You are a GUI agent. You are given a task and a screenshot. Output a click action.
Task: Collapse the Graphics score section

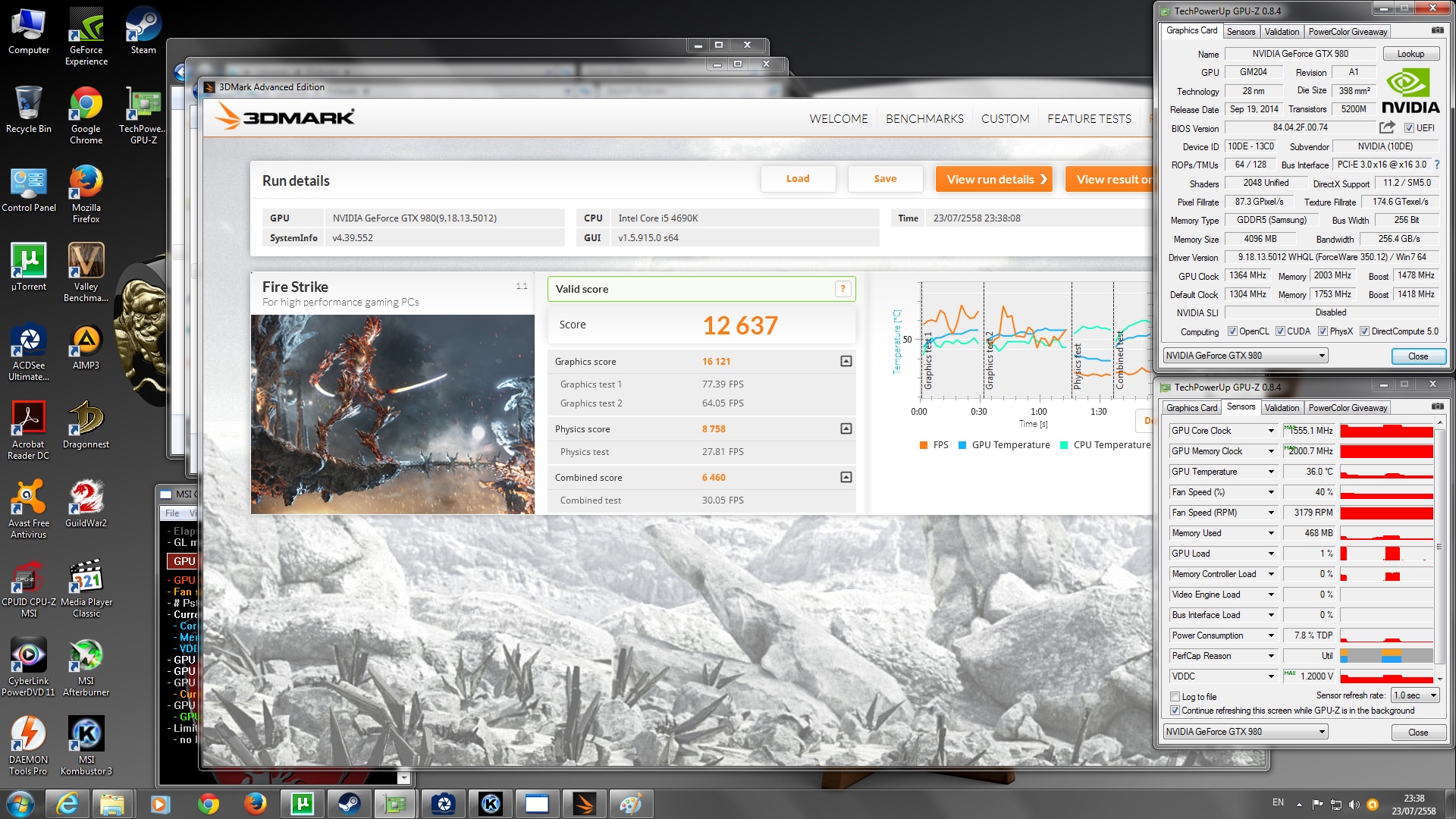pos(846,362)
